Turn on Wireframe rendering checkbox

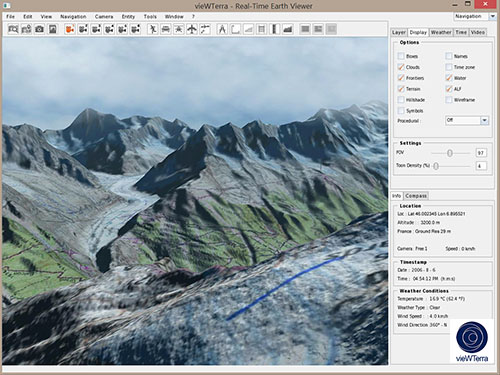(449, 100)
